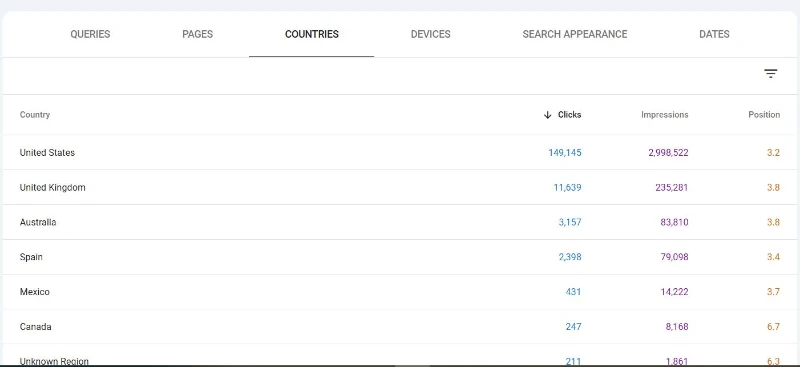Click impressions value 235,281
The image size is (800, 367).
pos(672,187)
